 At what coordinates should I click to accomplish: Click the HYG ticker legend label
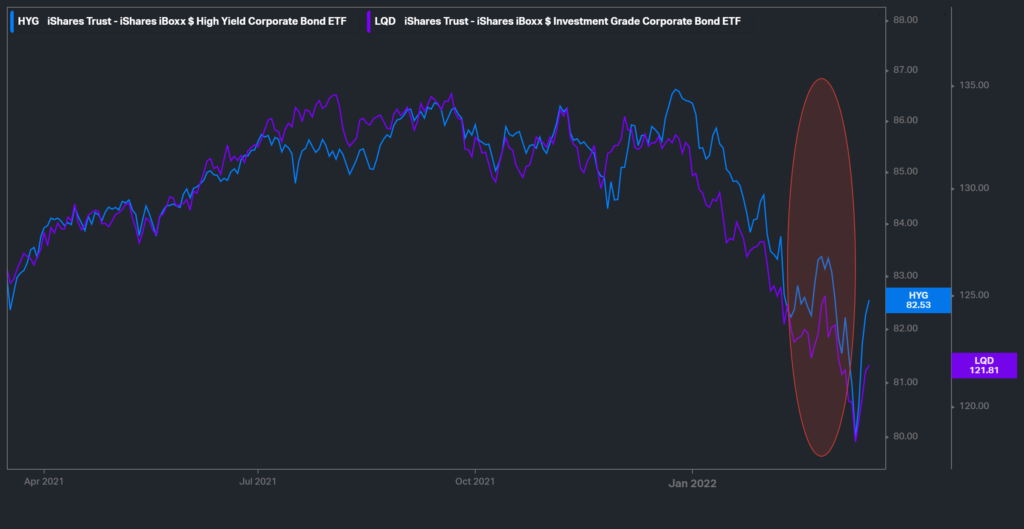pyautogui.click(x=28, y=22)
